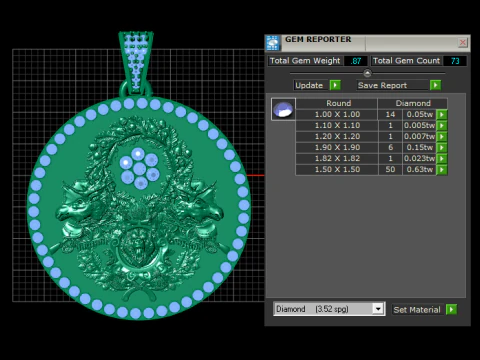The width and height of the screenshot is (480, 360).
Task: Click the Set Material label
Action: tap(417, 310)
